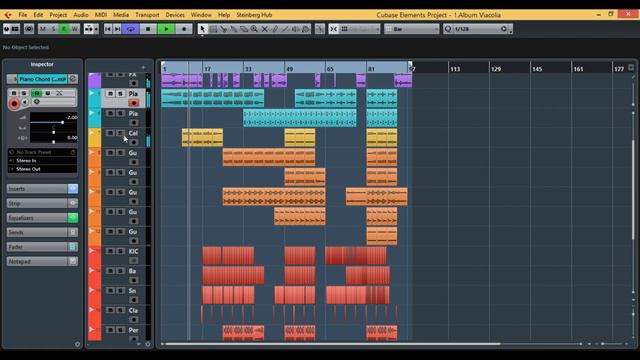Toggle Snap on/off button
640x360 pixels.
[x=333, y=29]
